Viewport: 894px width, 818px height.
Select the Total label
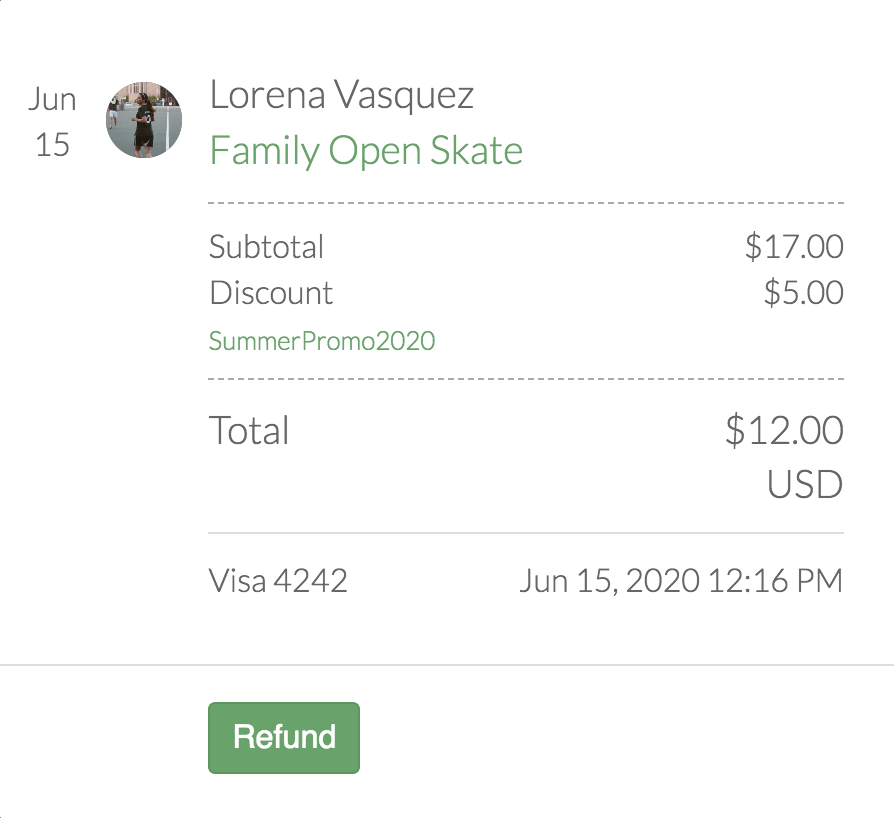pos(249,431)
